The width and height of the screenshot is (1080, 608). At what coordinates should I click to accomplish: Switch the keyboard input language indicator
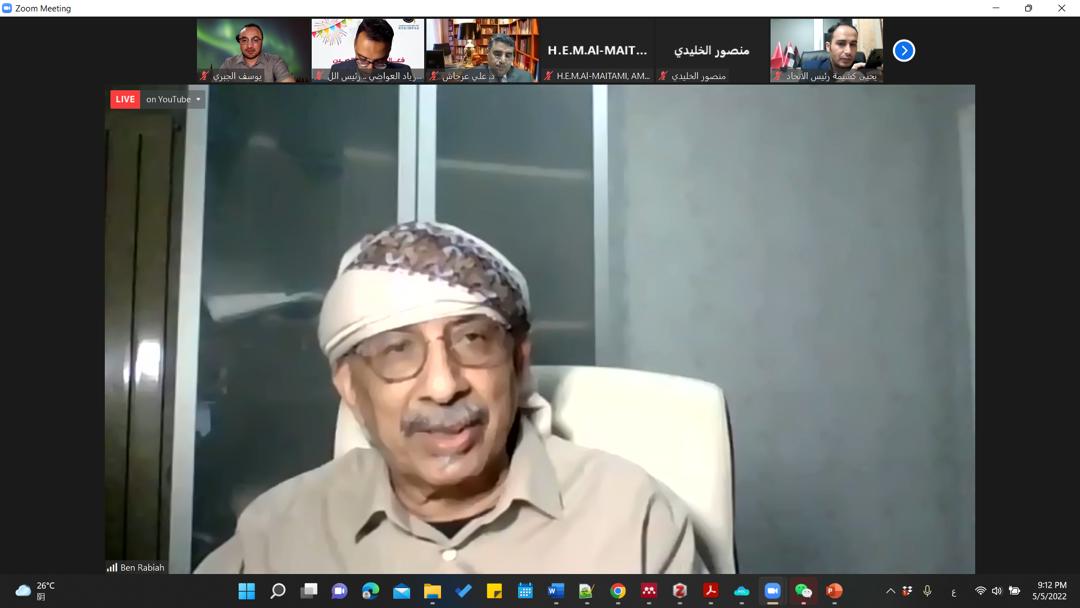point(953,591)
